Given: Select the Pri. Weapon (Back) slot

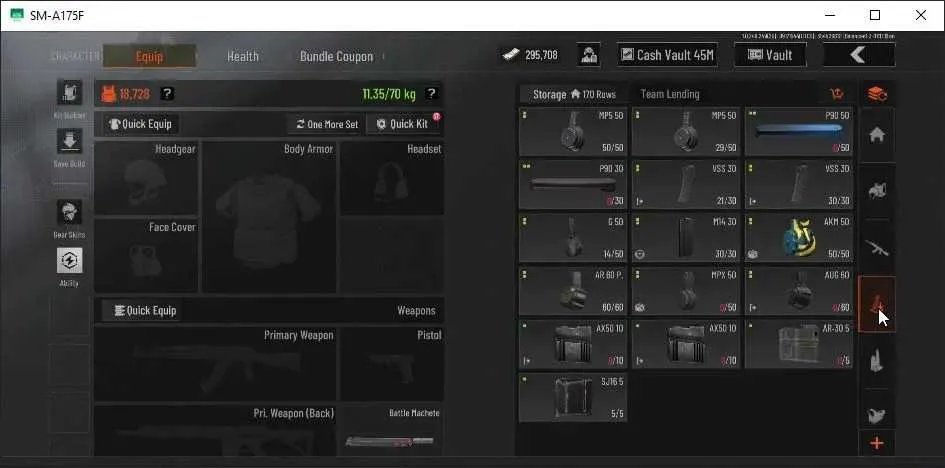Looking at the screenshot, I should [215, 431].
